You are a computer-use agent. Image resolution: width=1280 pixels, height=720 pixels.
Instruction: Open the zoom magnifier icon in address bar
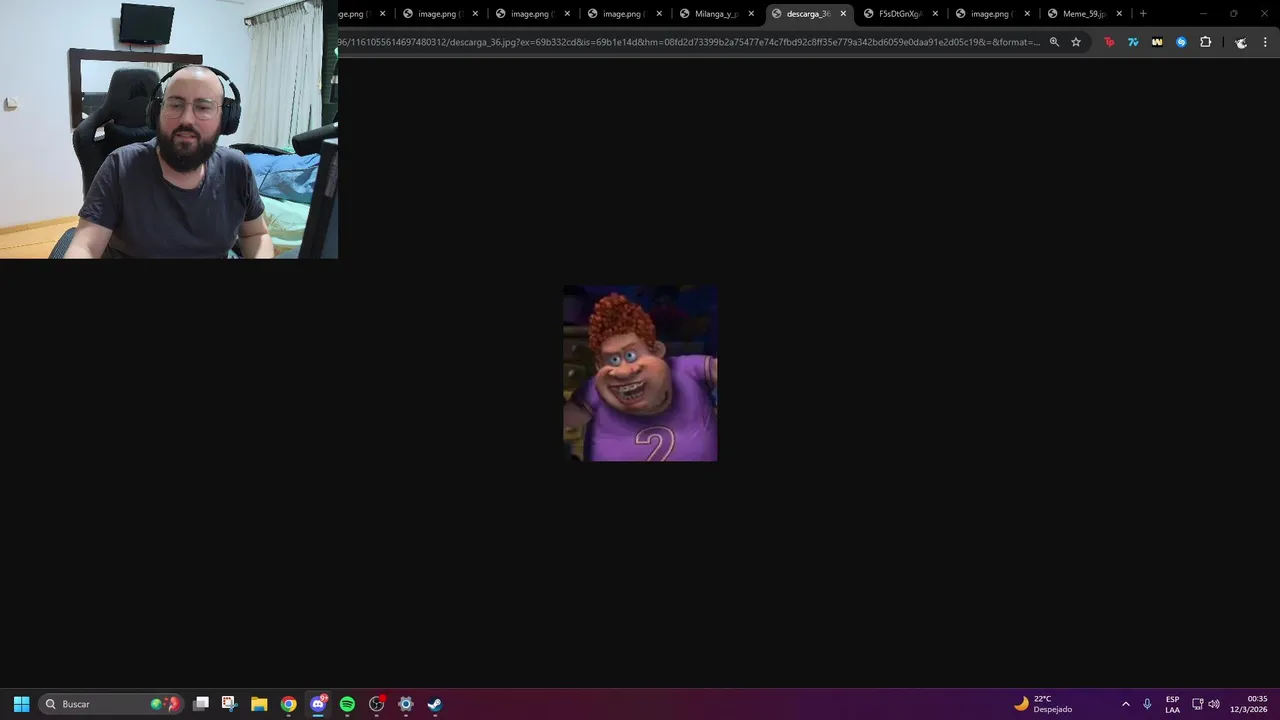(x=1054, y=42)
